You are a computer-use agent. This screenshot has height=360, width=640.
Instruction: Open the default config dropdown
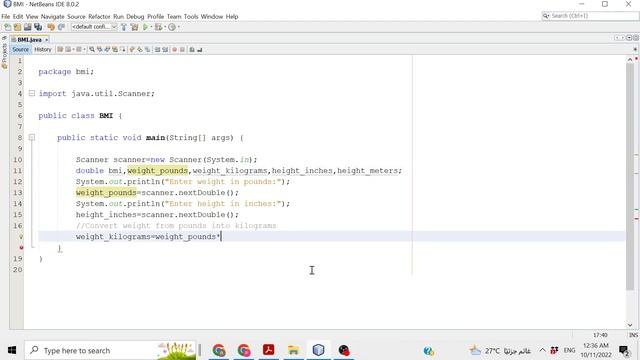94,27
